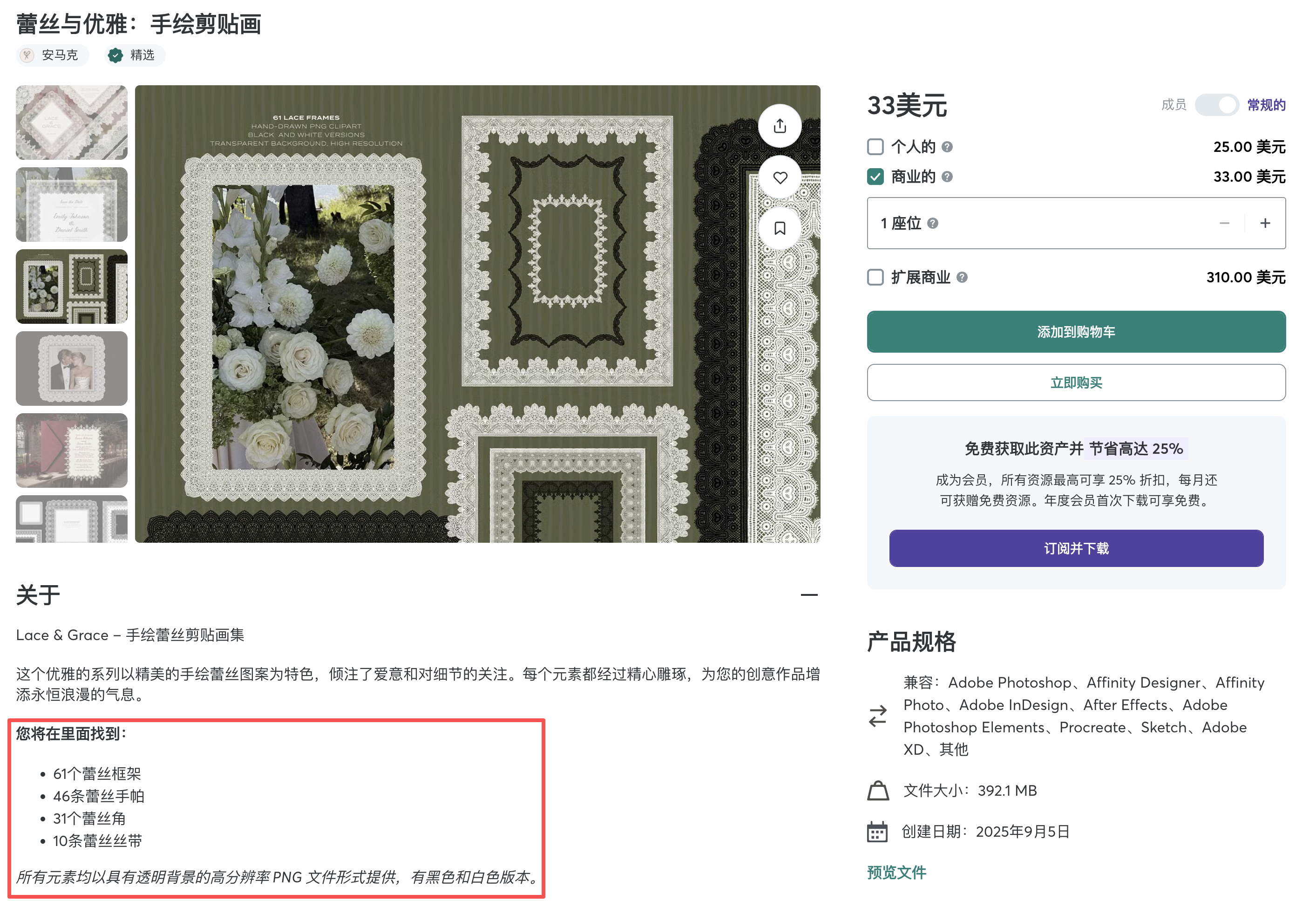Click the 31个蕾丝角 list item

pos(89,818)
